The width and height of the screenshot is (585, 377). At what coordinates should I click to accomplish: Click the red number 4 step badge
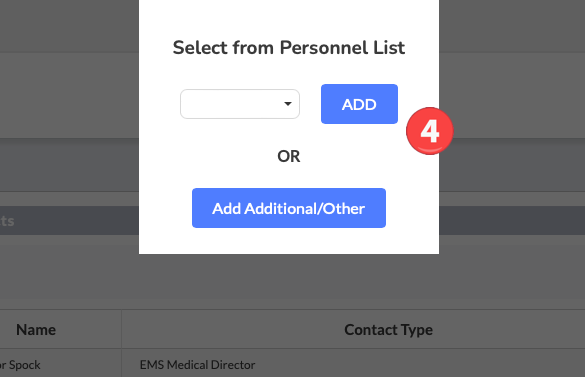pyautogui.click(x=430, y=131)
